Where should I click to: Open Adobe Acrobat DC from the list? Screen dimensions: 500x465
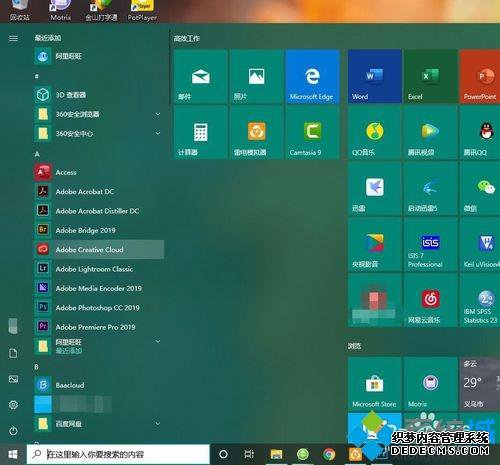click(99, 191)
